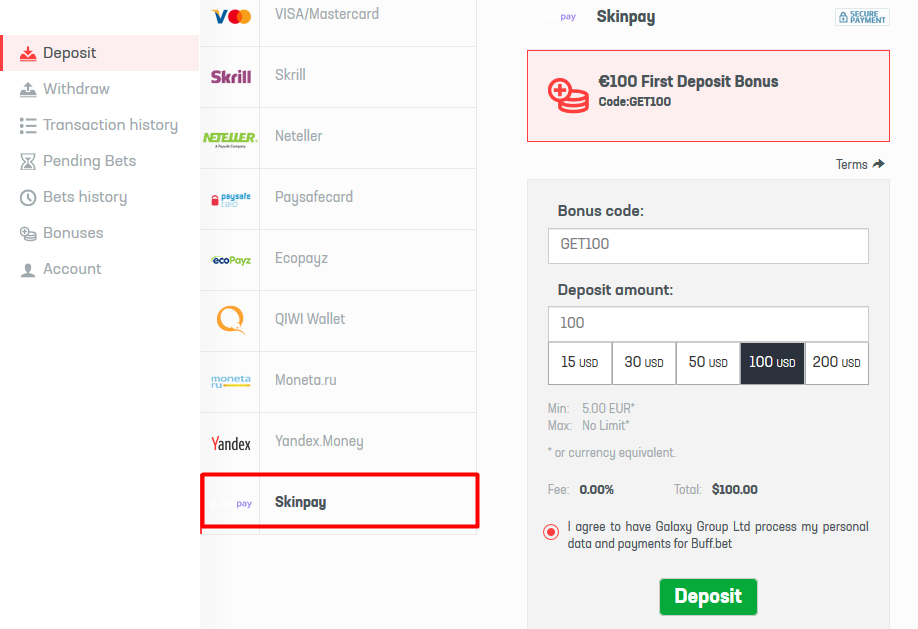
Task: Click the Secure Payment badge icon
Action: tap(862, 17)
